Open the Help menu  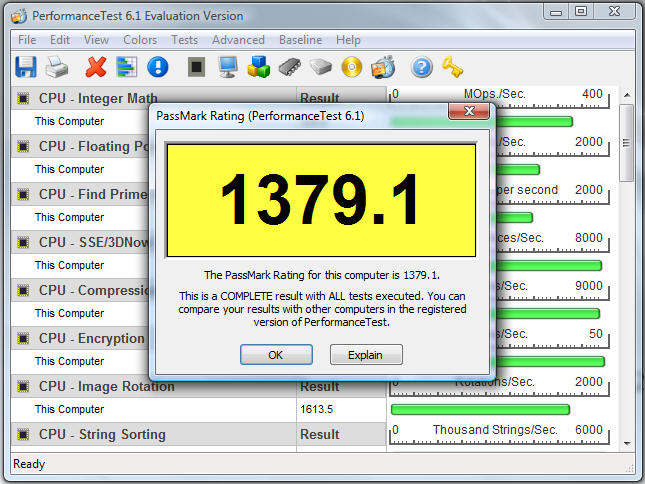pos(348,40)
